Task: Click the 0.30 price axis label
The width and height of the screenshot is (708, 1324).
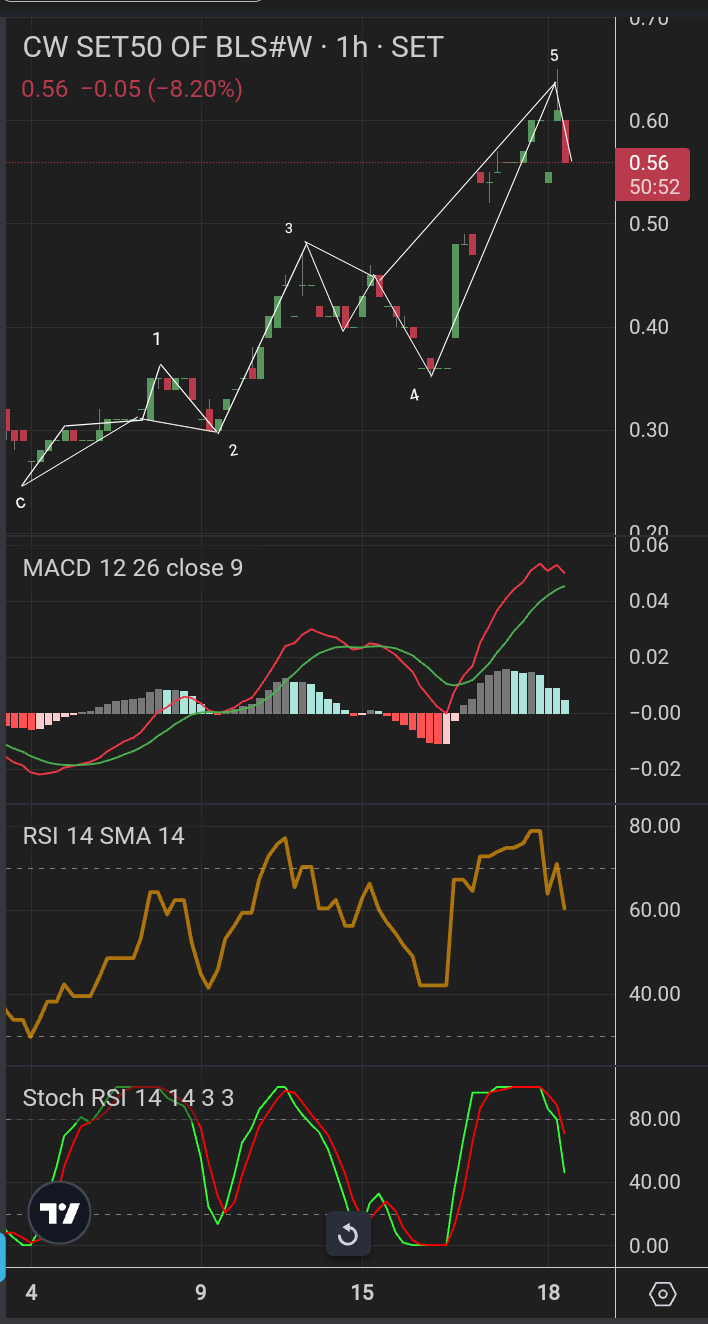Action: point(651,430)
